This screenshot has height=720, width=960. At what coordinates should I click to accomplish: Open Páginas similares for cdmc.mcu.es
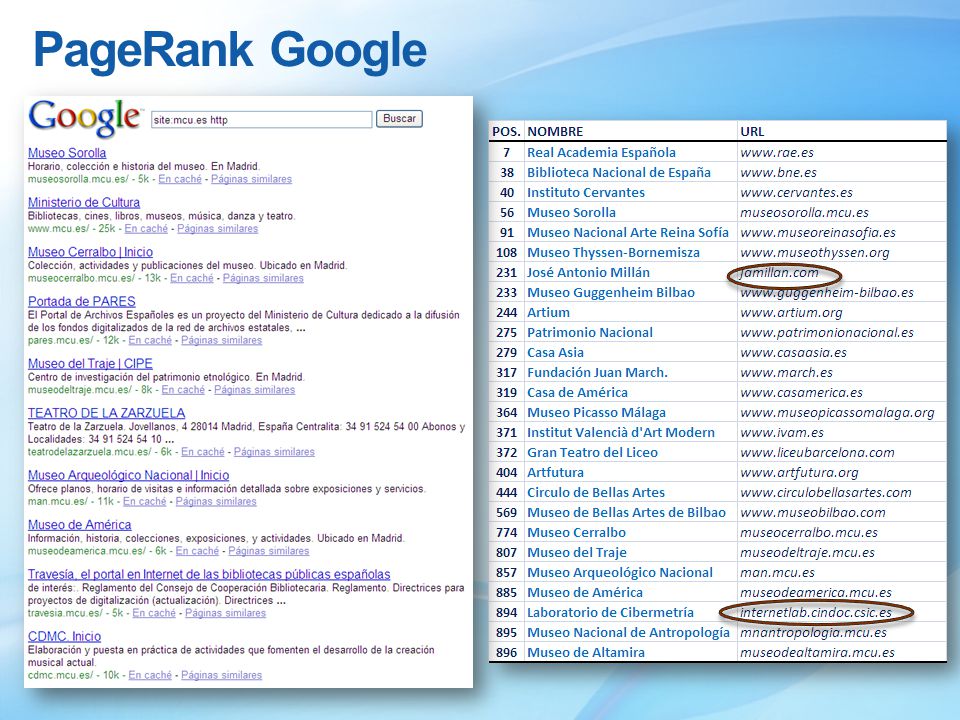click(x=222, y=675)
